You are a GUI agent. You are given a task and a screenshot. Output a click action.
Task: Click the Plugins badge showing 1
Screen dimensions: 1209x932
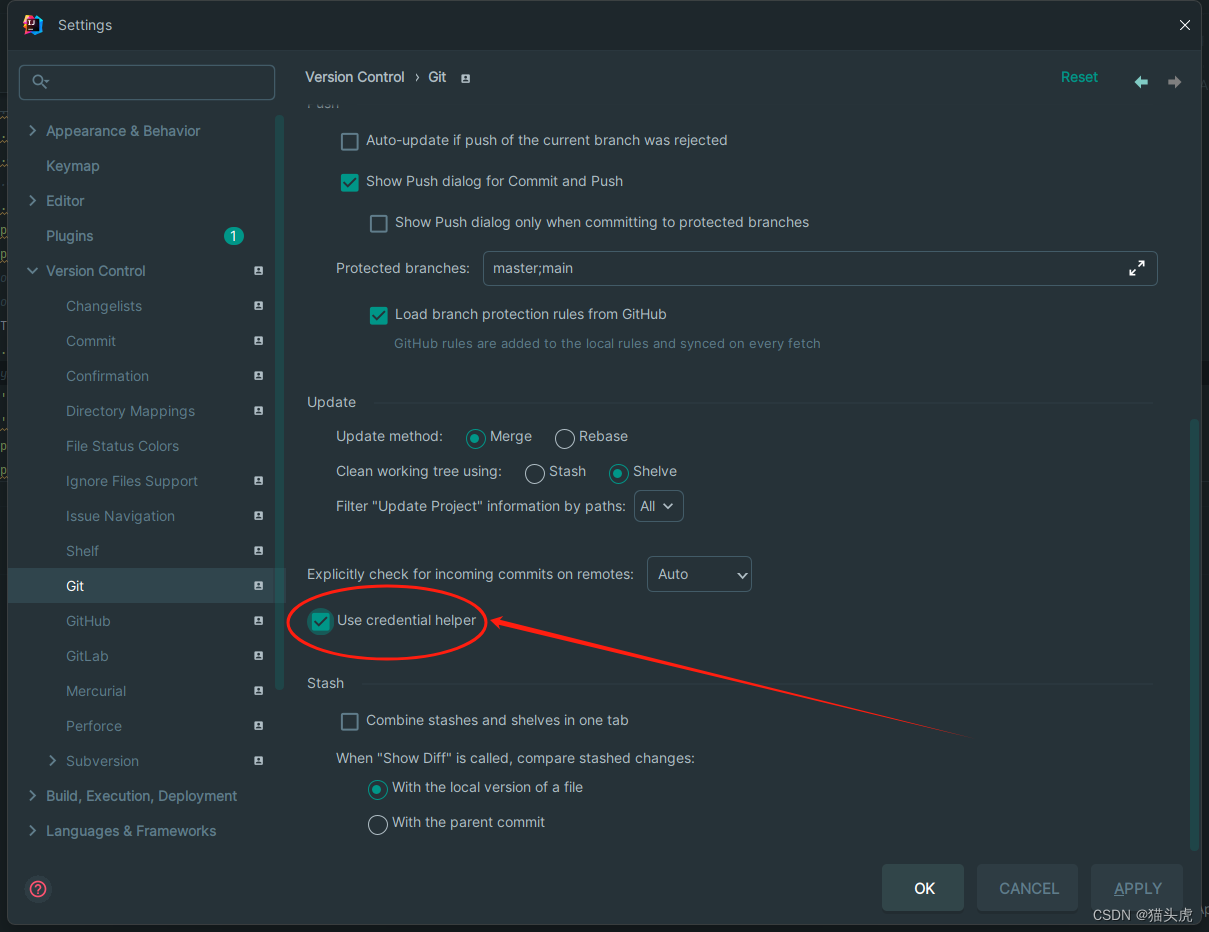point(233,236)
